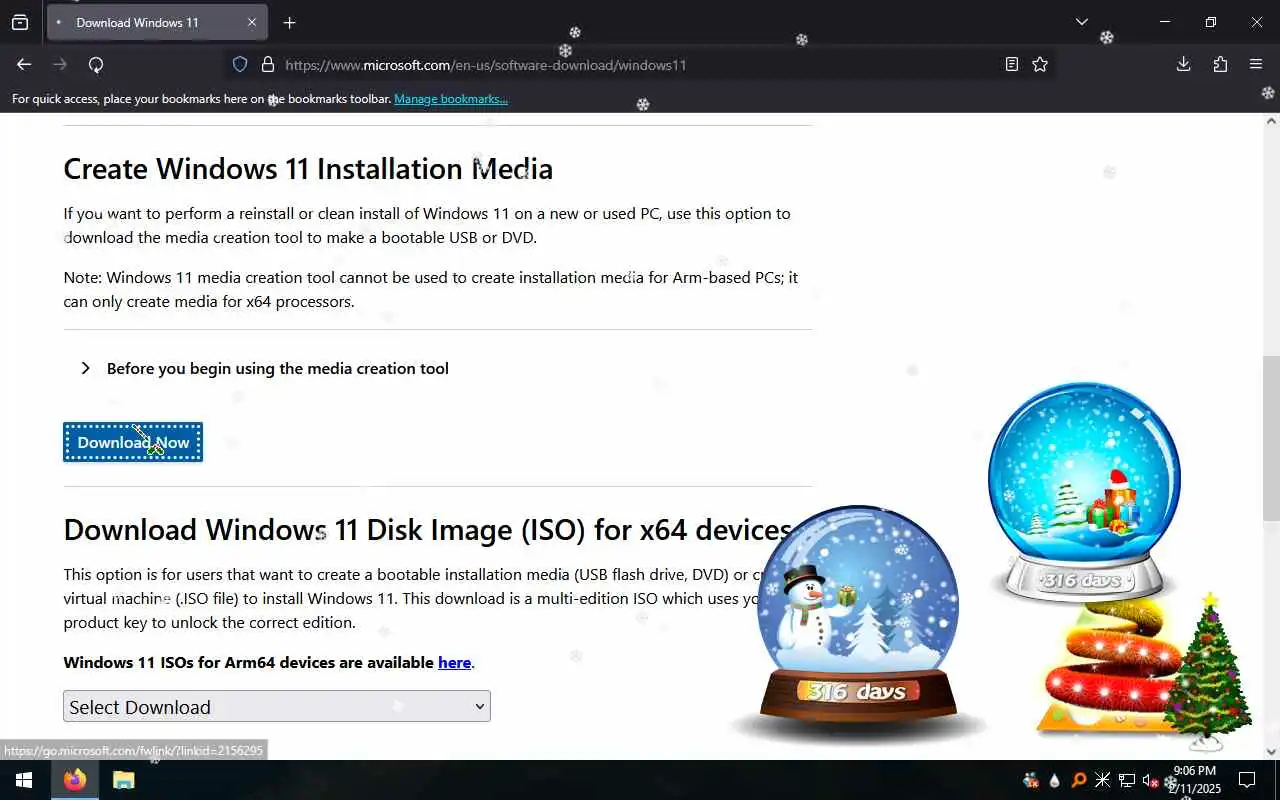Image resolution: width=1280 pixels, height=800 pixels.
Task: Follow the Arm64 ISOs 'here' link
Action: click(x=454, y=662)
